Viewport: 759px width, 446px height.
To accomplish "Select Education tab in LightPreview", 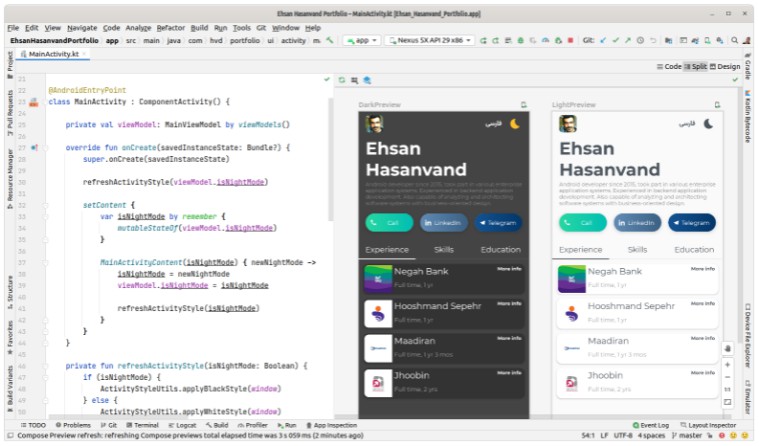I will pyautogui.click(x=694, y=249).
